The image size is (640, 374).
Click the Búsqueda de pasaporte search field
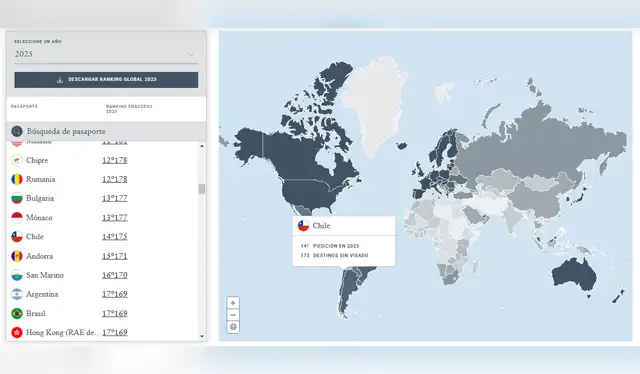tap(106, 131)
